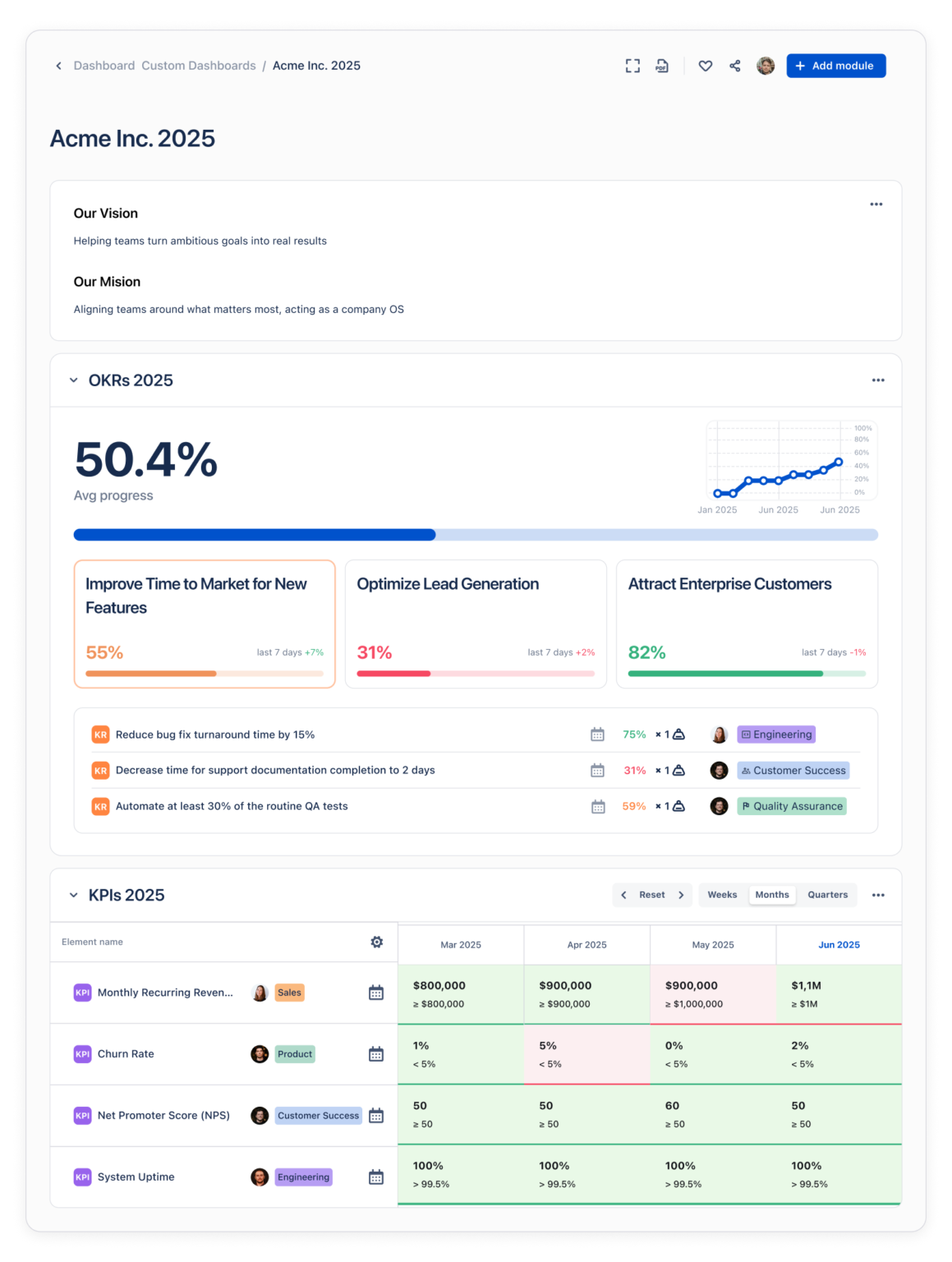This screenshot has height=1262, width=952.
Task: Open Monthly Recurring Revenue KPI
Action: click(165, 993)
